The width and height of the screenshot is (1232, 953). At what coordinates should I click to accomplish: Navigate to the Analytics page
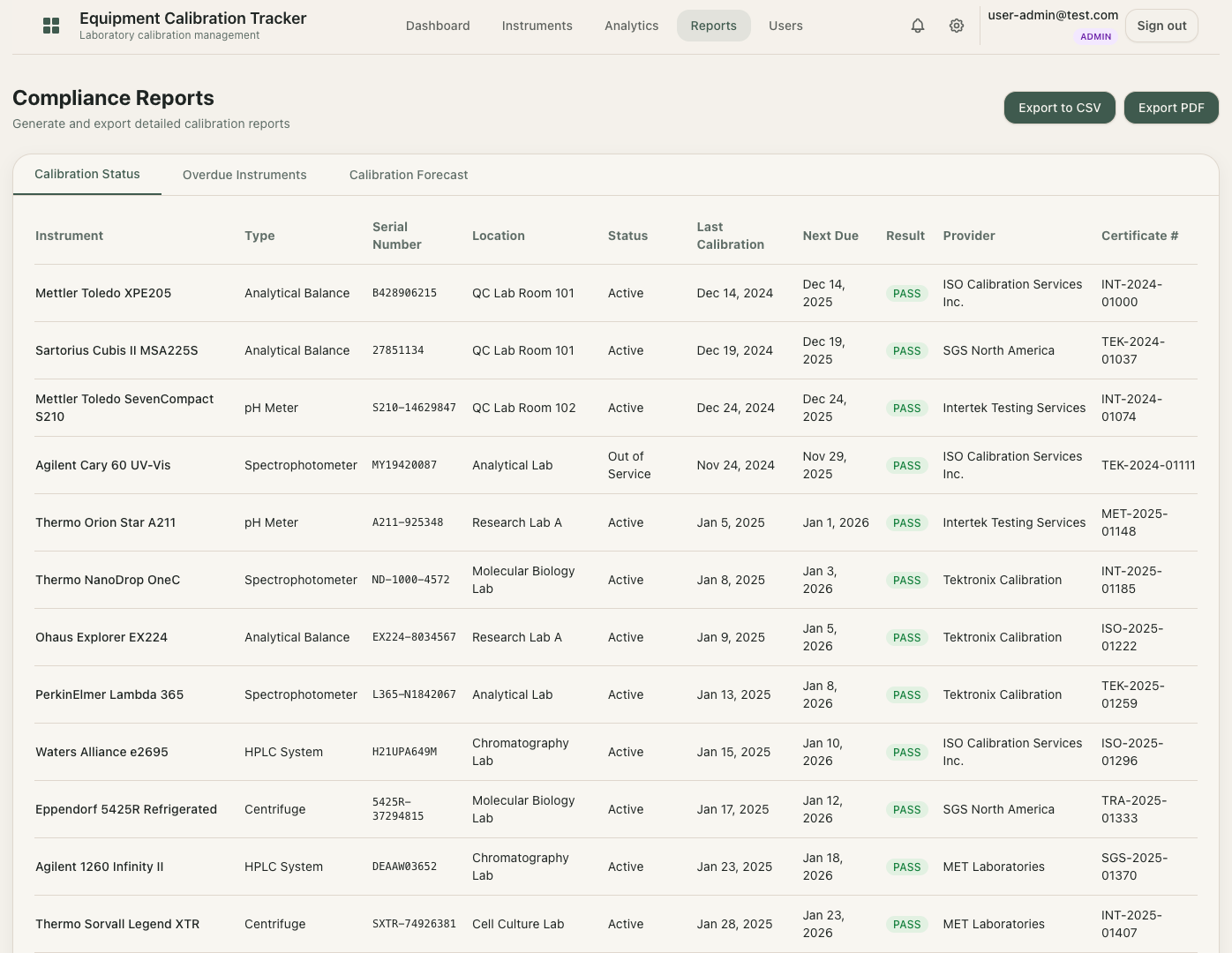pyautogui.click(x=631, y=26)
